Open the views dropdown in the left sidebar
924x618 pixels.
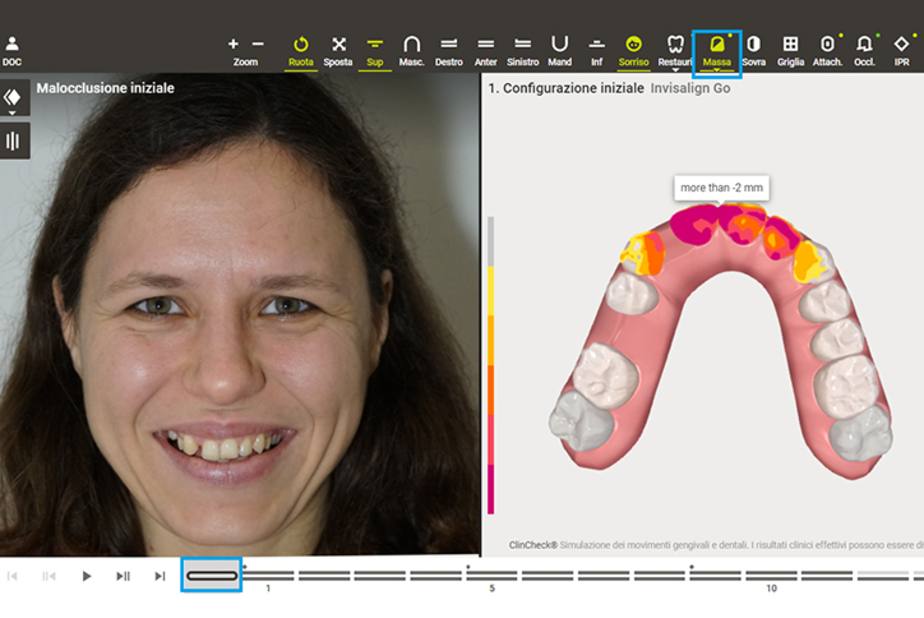(13, 97)
